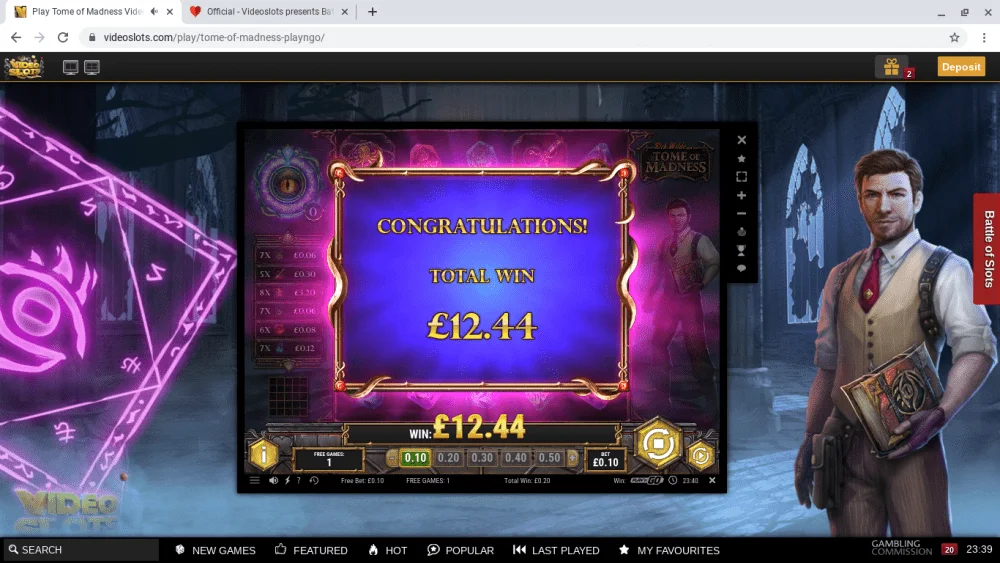Open the game history clock-arrow icon
The width and height of the screenshot is (1000, 563).
pyautogui.click(x=314, y=480)
